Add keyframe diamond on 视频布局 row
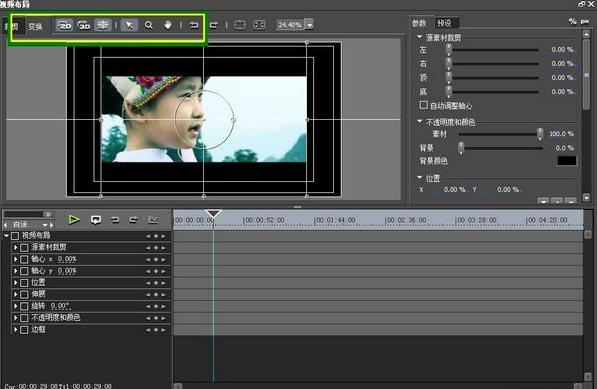 click(x=156, y=236)
